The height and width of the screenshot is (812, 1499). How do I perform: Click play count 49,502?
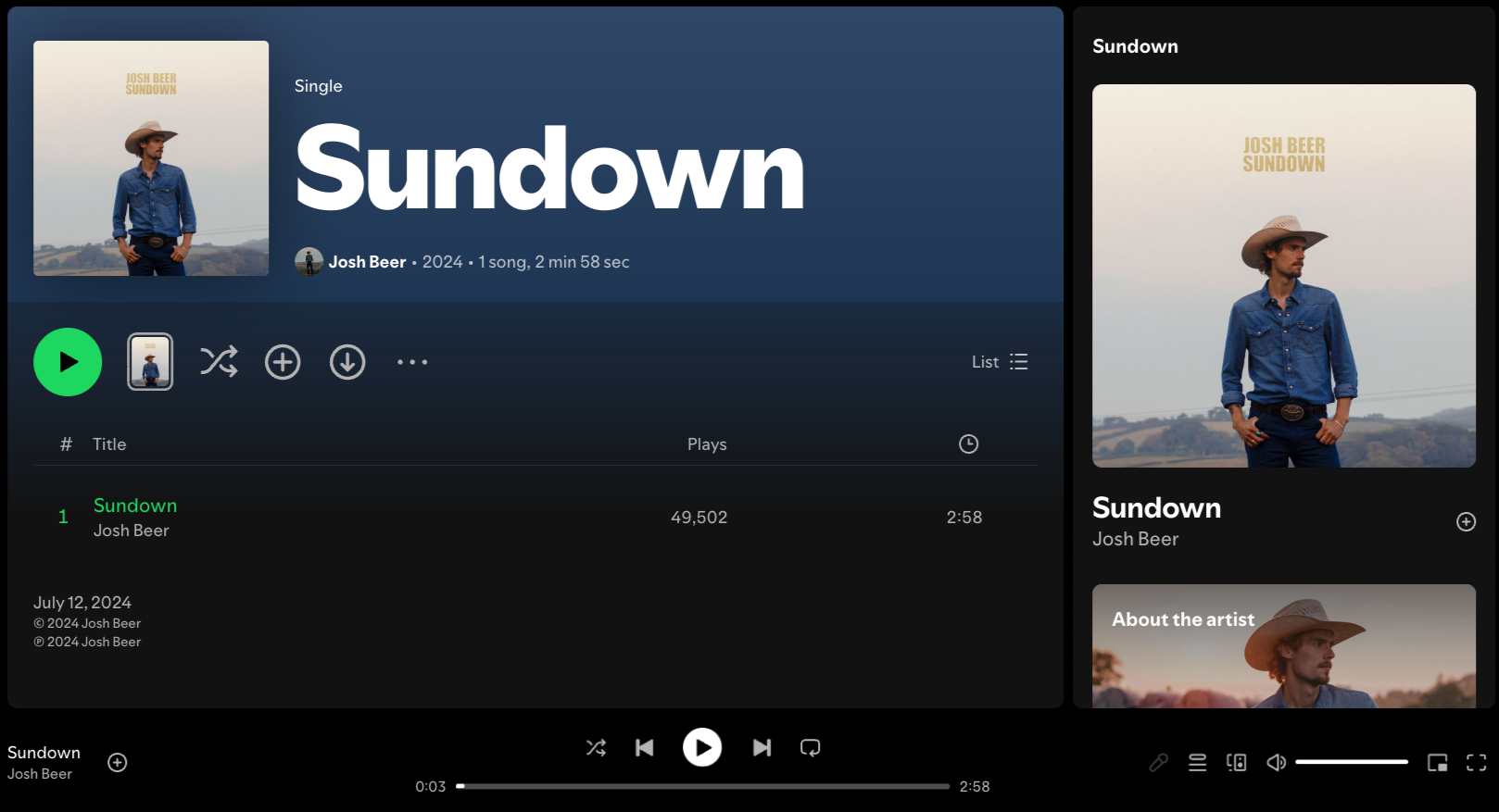699,518
